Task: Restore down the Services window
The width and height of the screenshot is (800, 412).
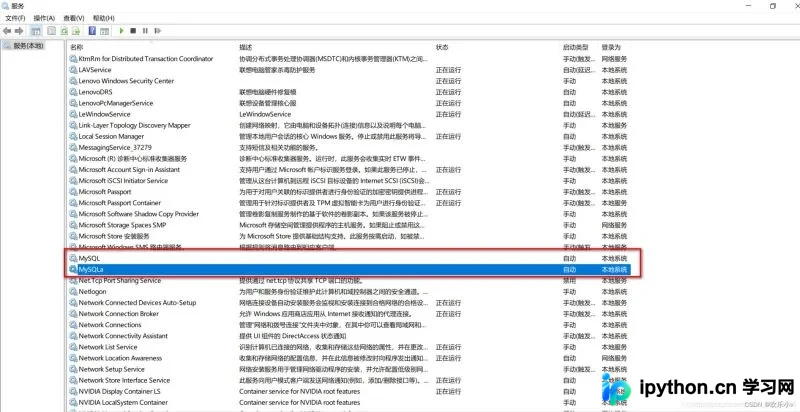Action: [773, 6]
